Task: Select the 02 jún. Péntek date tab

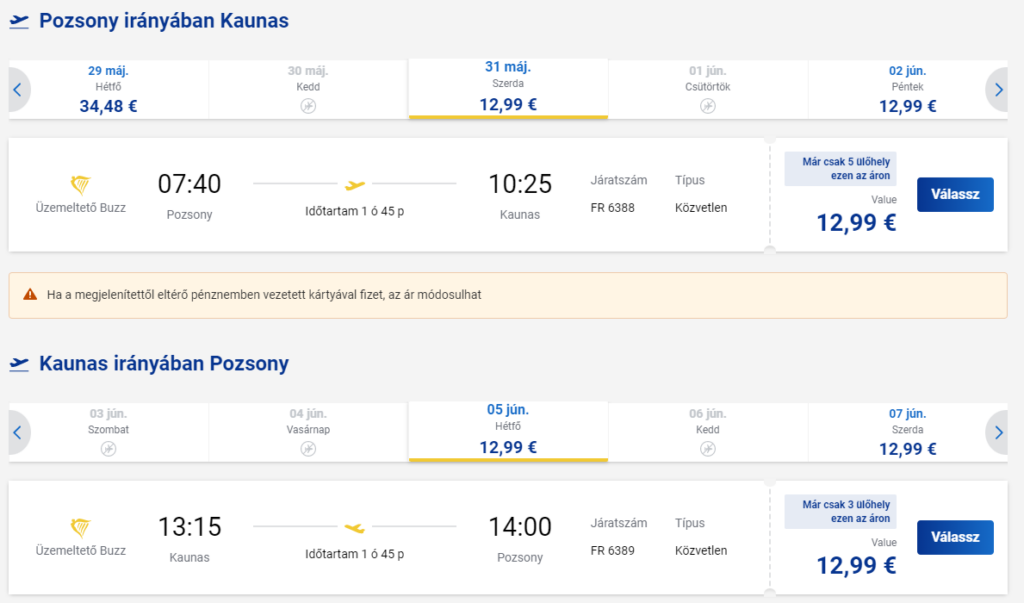Action: tap(908, 90)
